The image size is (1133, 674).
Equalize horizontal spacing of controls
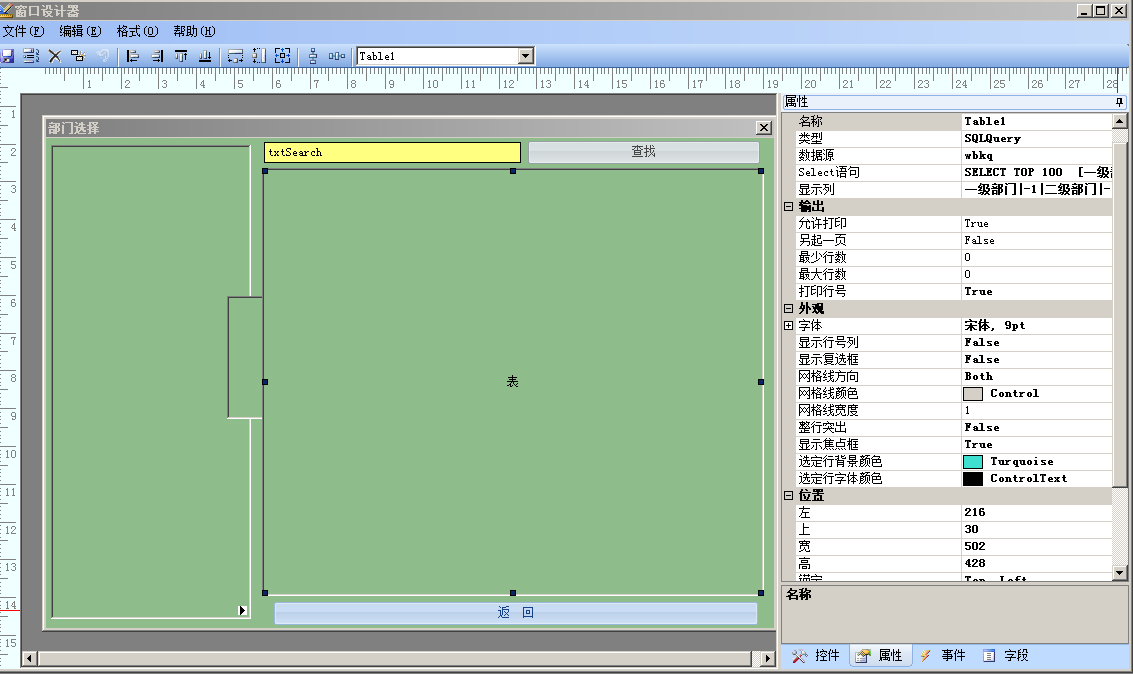tap(337, 56)
